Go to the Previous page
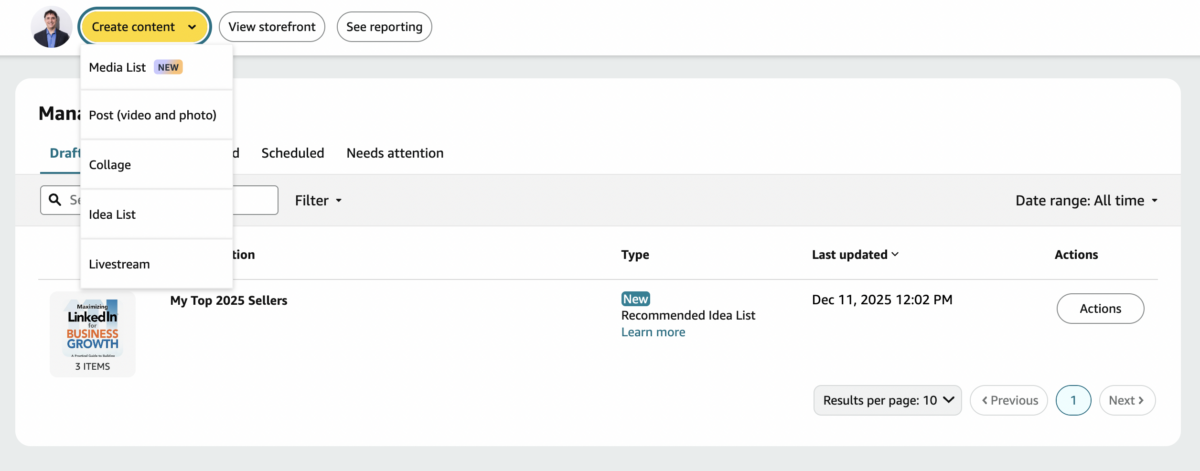Screen dimensions: 1200x471 point(1009,400)
